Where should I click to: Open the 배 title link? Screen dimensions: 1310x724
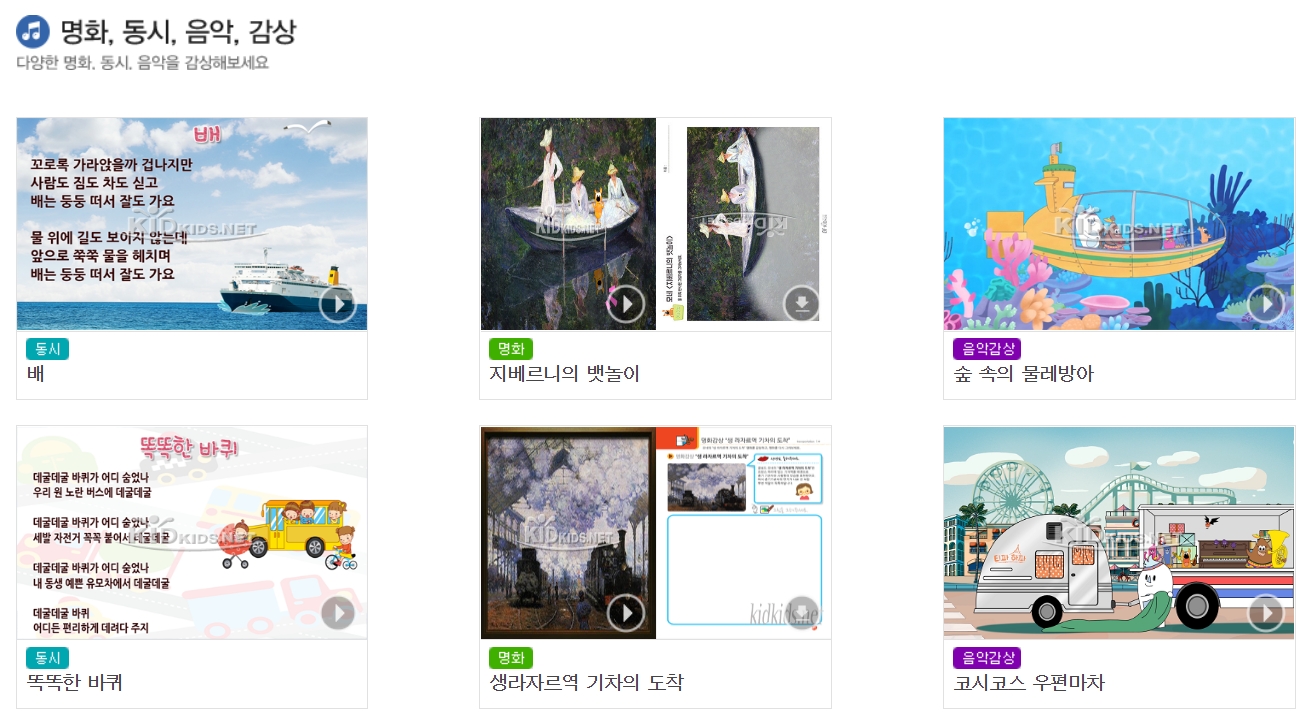tap(36, 374)
